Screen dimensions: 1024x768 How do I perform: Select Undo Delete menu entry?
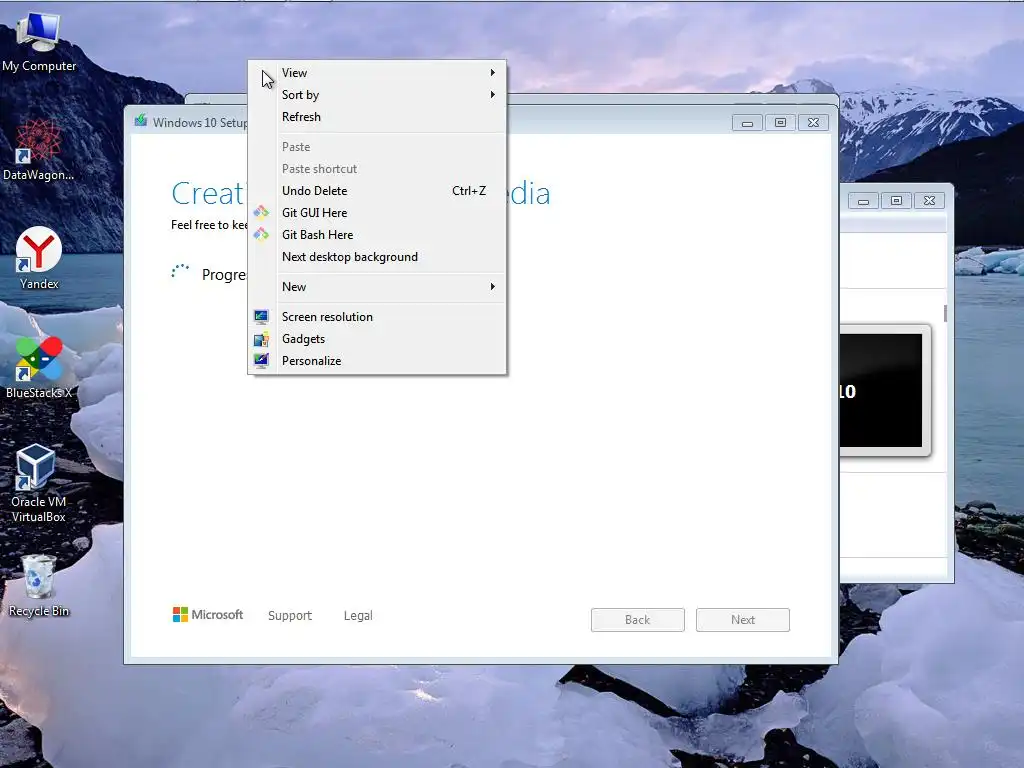pos(377,191)
